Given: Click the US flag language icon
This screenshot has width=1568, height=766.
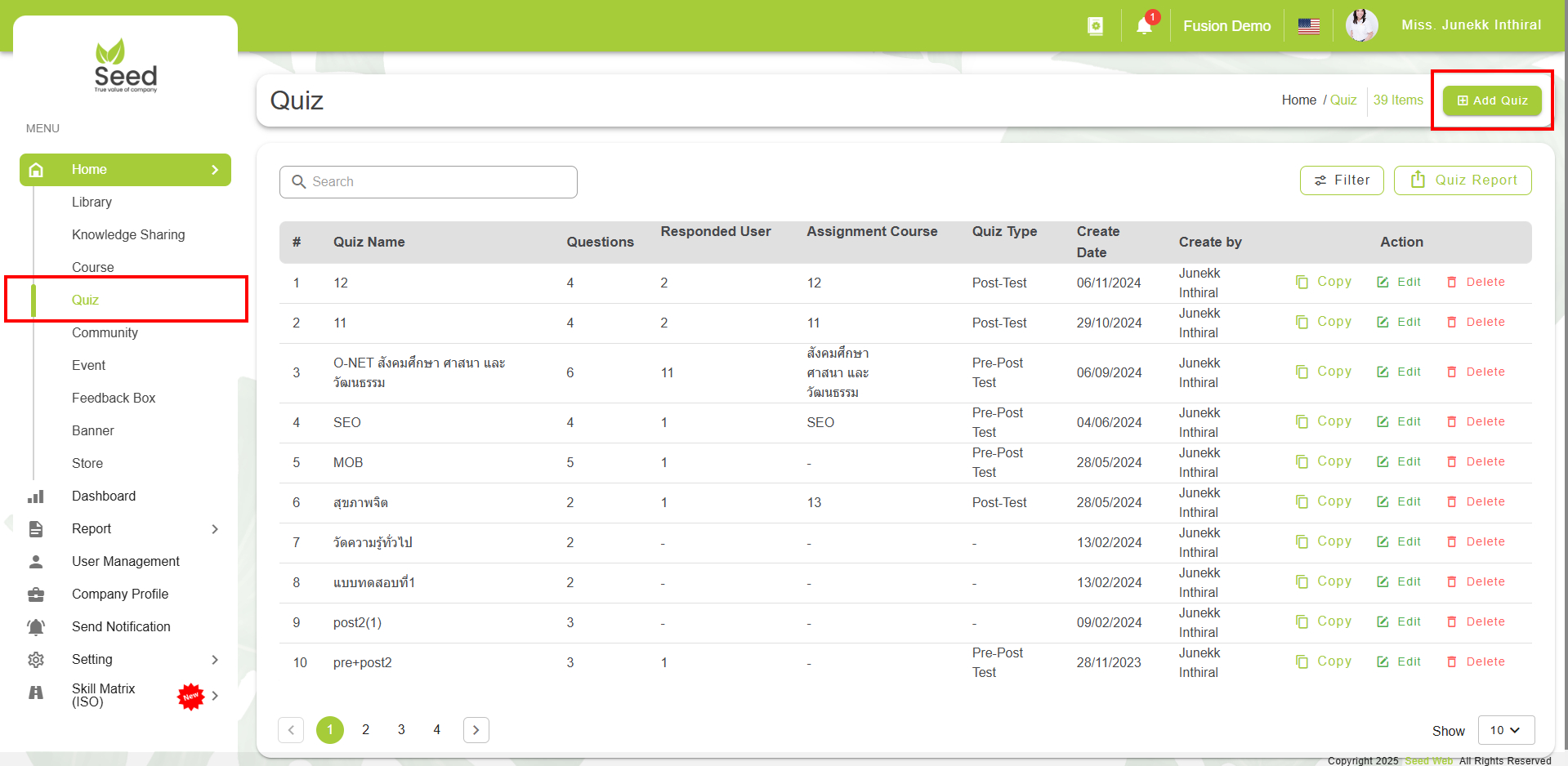Looking at the screenshot, I should coord(1308,26).
